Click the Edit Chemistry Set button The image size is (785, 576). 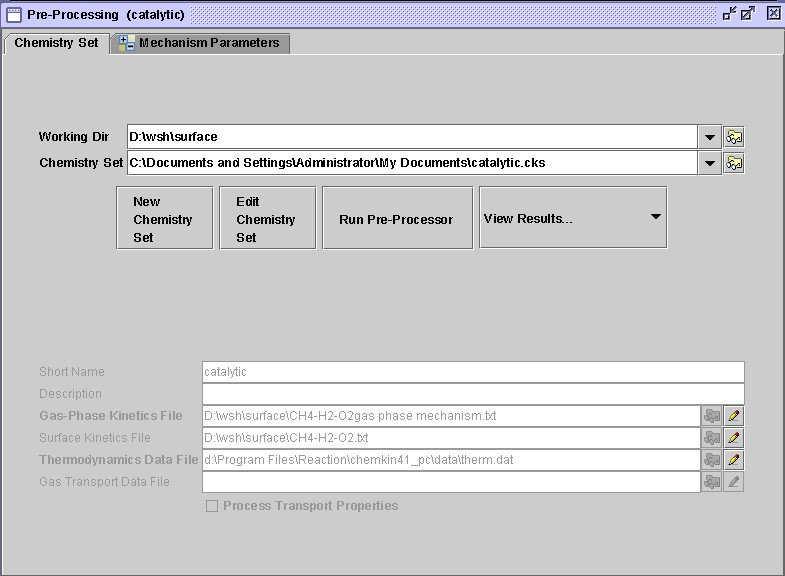267,218
